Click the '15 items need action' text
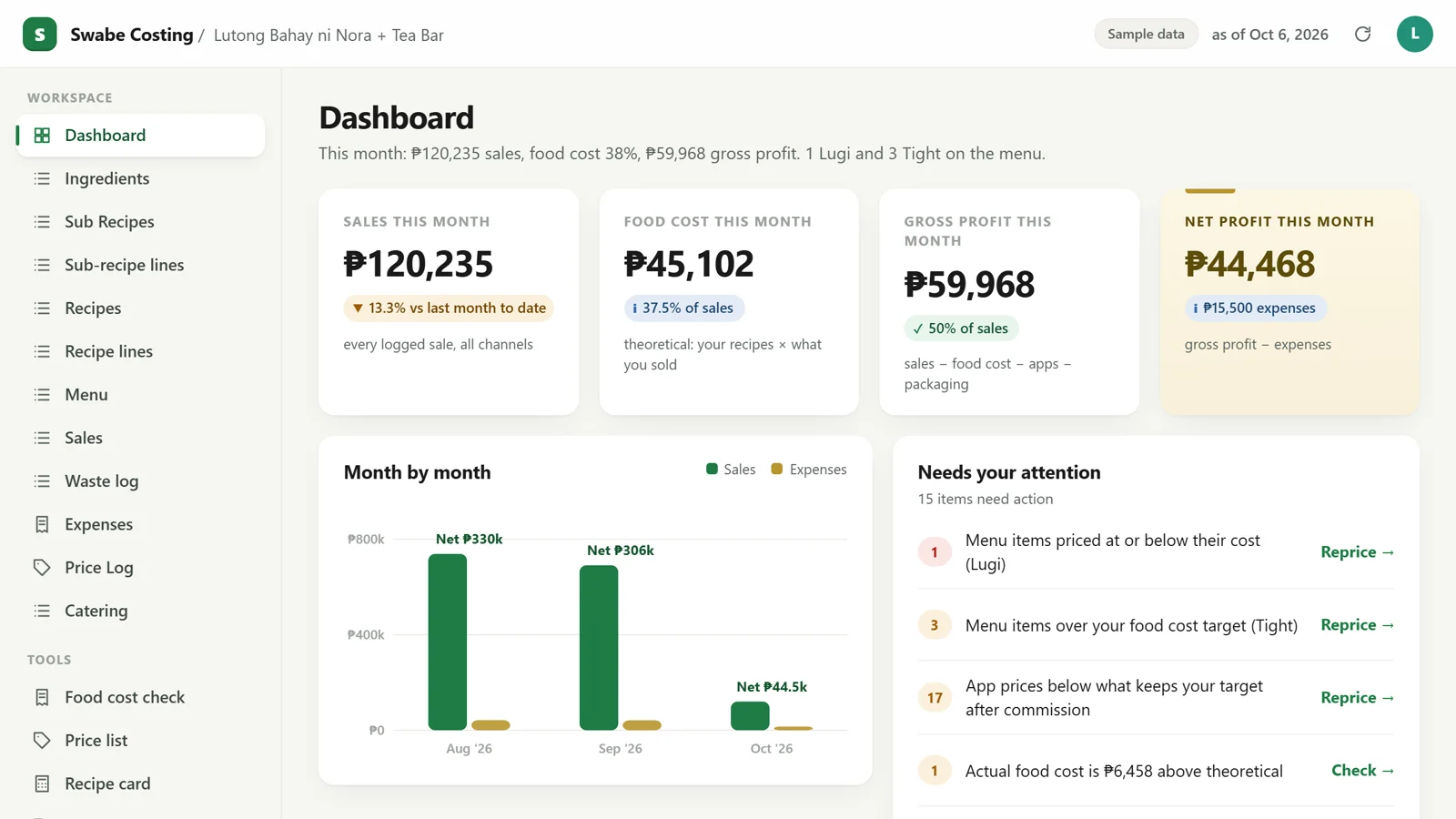 coord(986,499)
